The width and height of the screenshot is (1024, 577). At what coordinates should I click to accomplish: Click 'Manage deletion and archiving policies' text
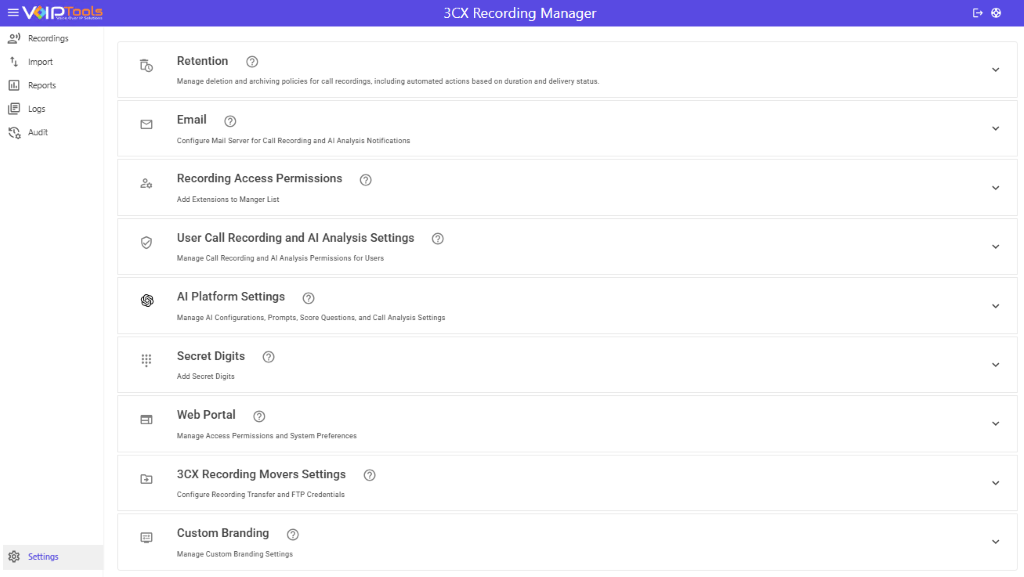388,82
